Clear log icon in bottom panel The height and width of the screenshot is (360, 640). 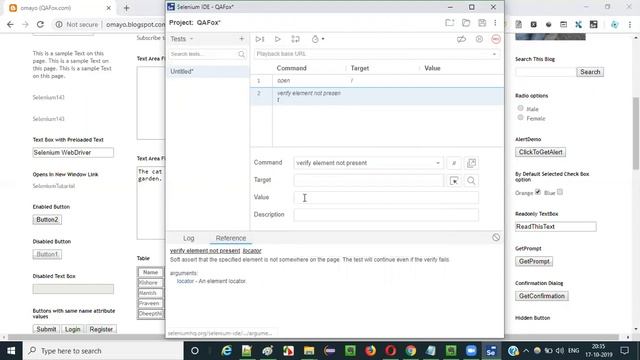496,238
